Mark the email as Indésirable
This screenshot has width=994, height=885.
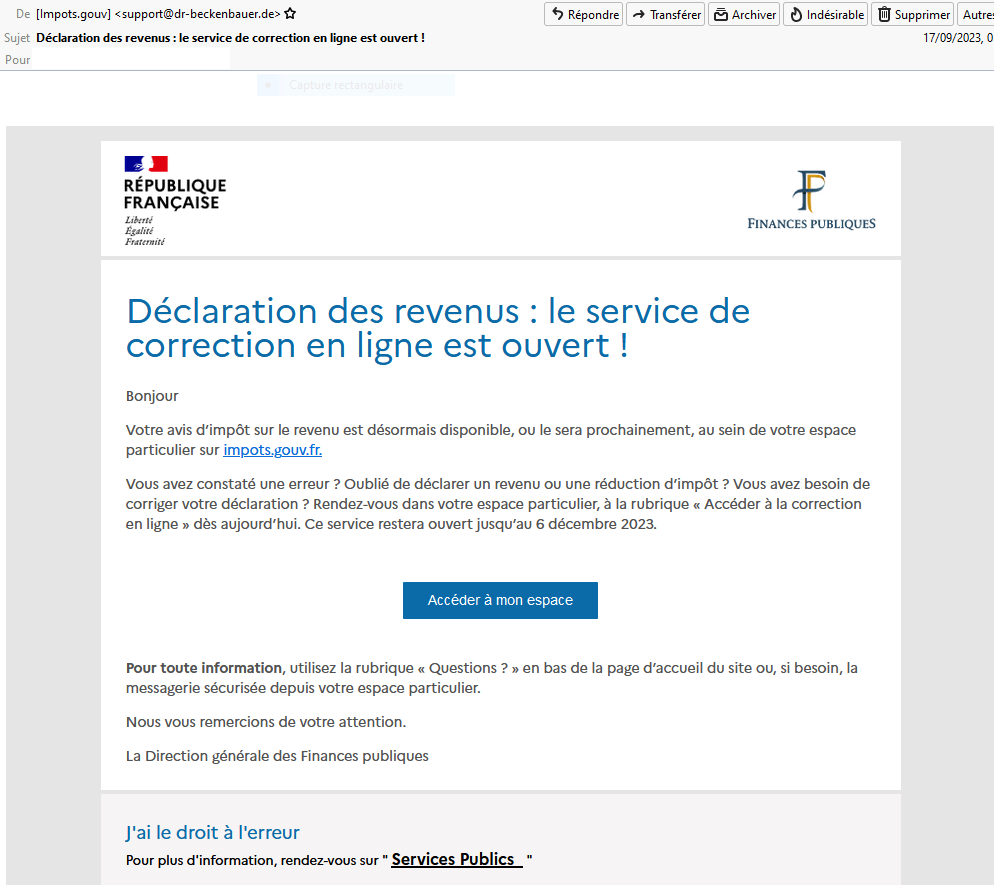[x=825, y=15]
